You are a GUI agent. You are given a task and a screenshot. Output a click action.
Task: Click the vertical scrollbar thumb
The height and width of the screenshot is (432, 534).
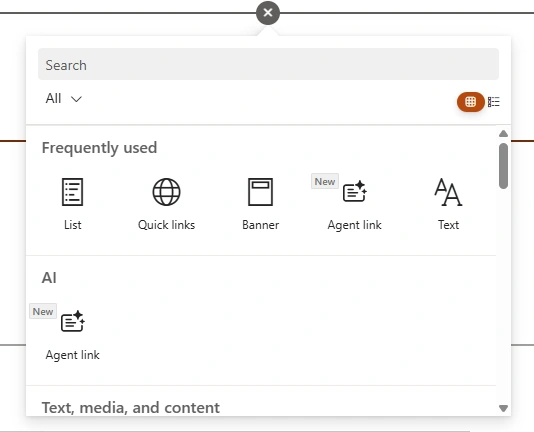pos(503,166)
